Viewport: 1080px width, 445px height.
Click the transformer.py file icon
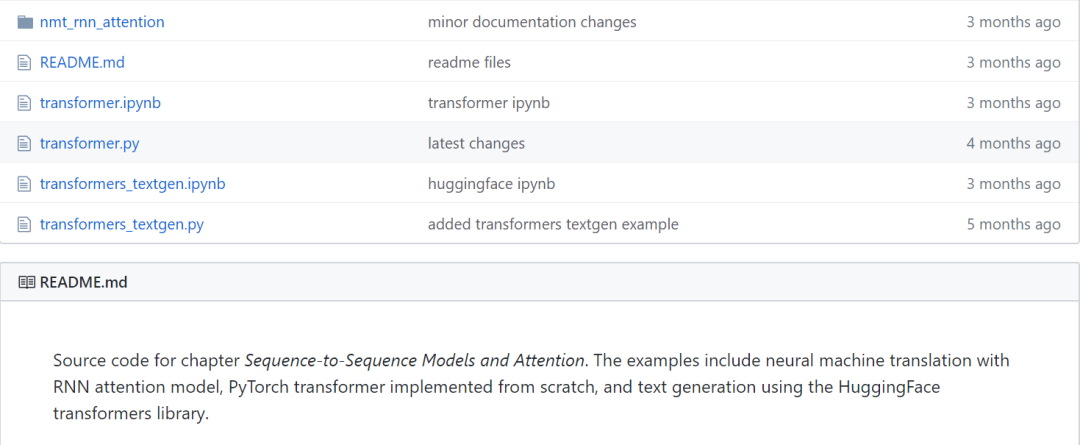25,143
